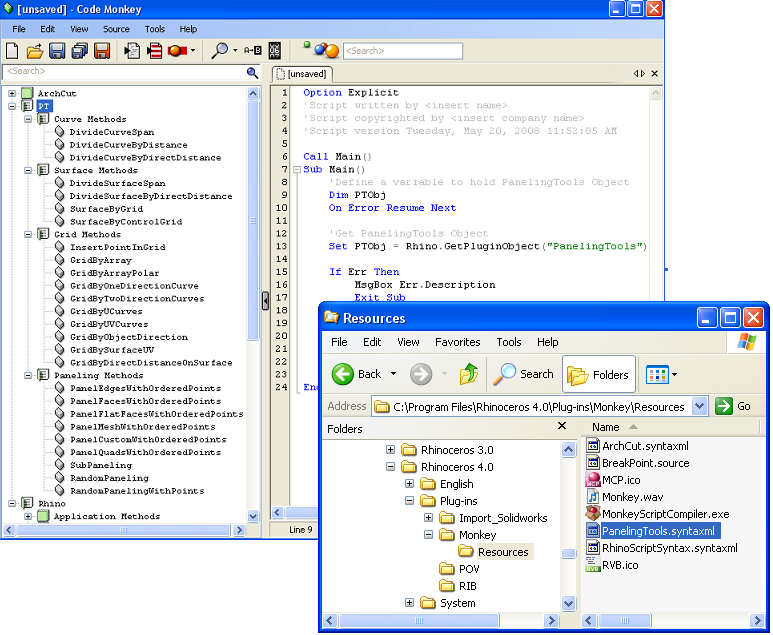Click the red lines comment icon
773x635 pixels.
click(154, 51)
